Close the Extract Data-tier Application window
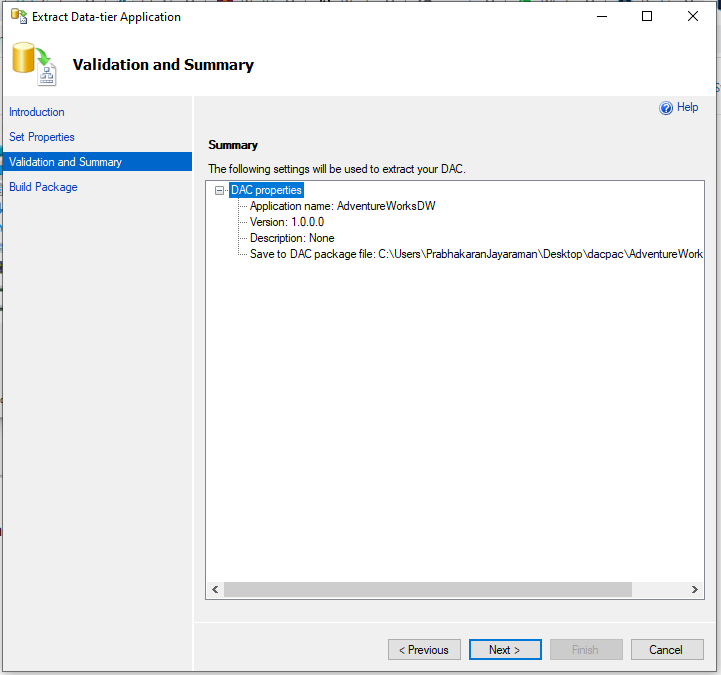 tap(693, 16)
